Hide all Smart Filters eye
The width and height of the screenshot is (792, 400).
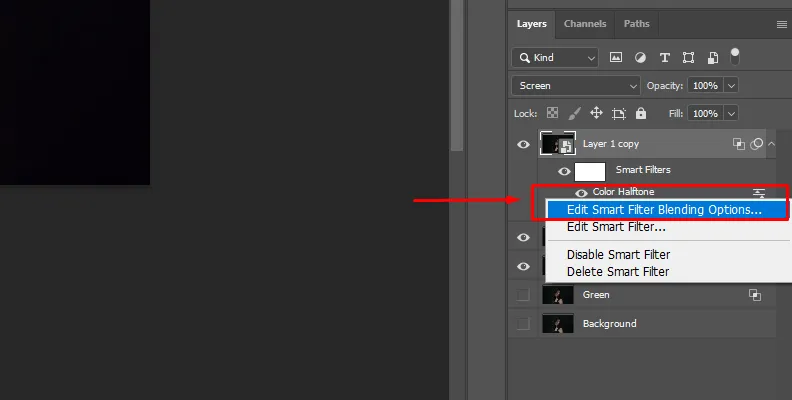[x=564, y=172]
